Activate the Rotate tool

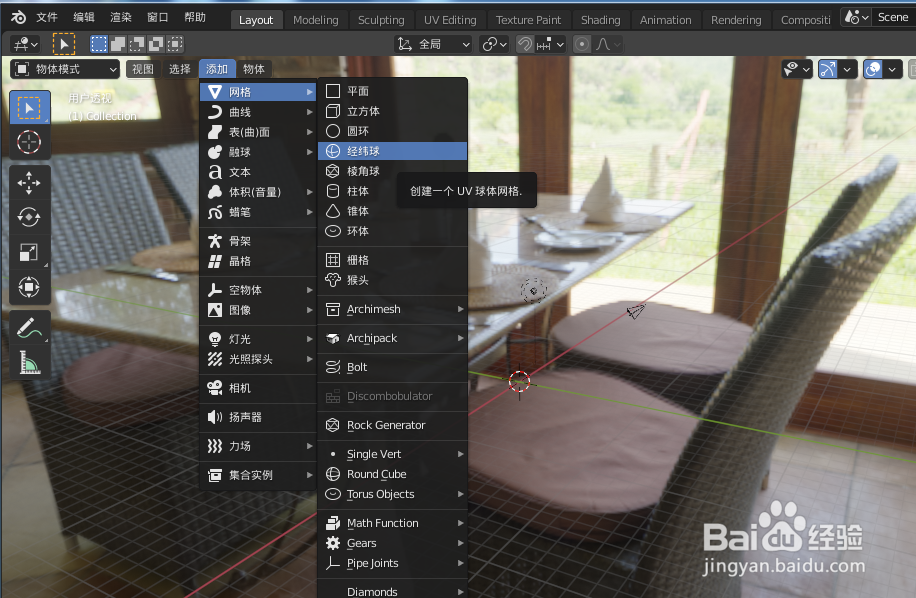coord(28,217)
